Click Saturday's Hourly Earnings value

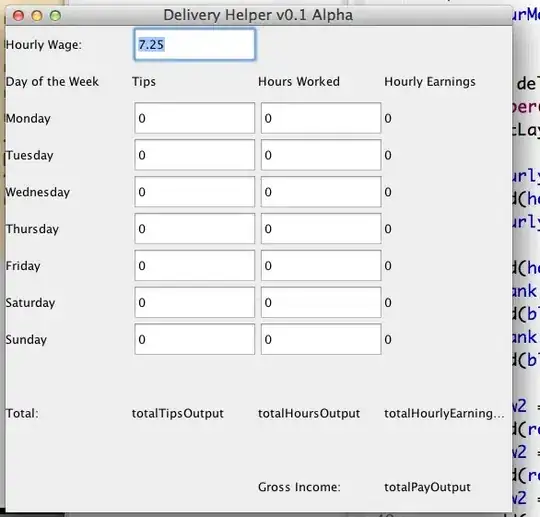click(388, 303)
